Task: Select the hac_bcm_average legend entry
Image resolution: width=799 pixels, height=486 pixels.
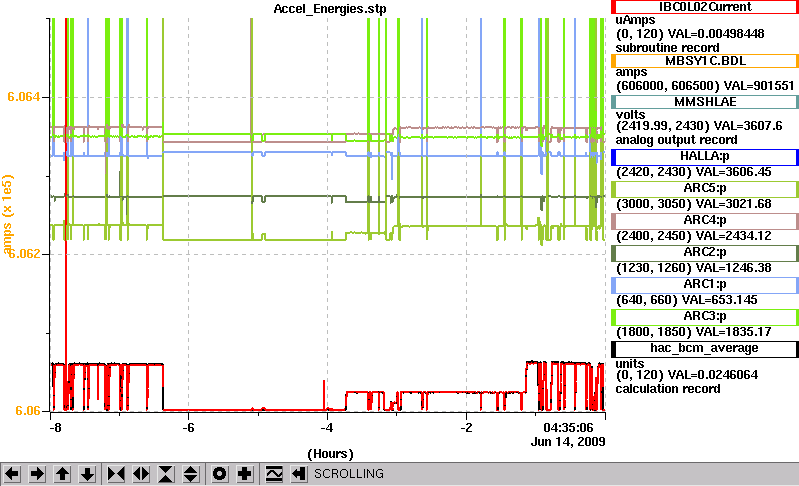Action: (x=705, y=348)
